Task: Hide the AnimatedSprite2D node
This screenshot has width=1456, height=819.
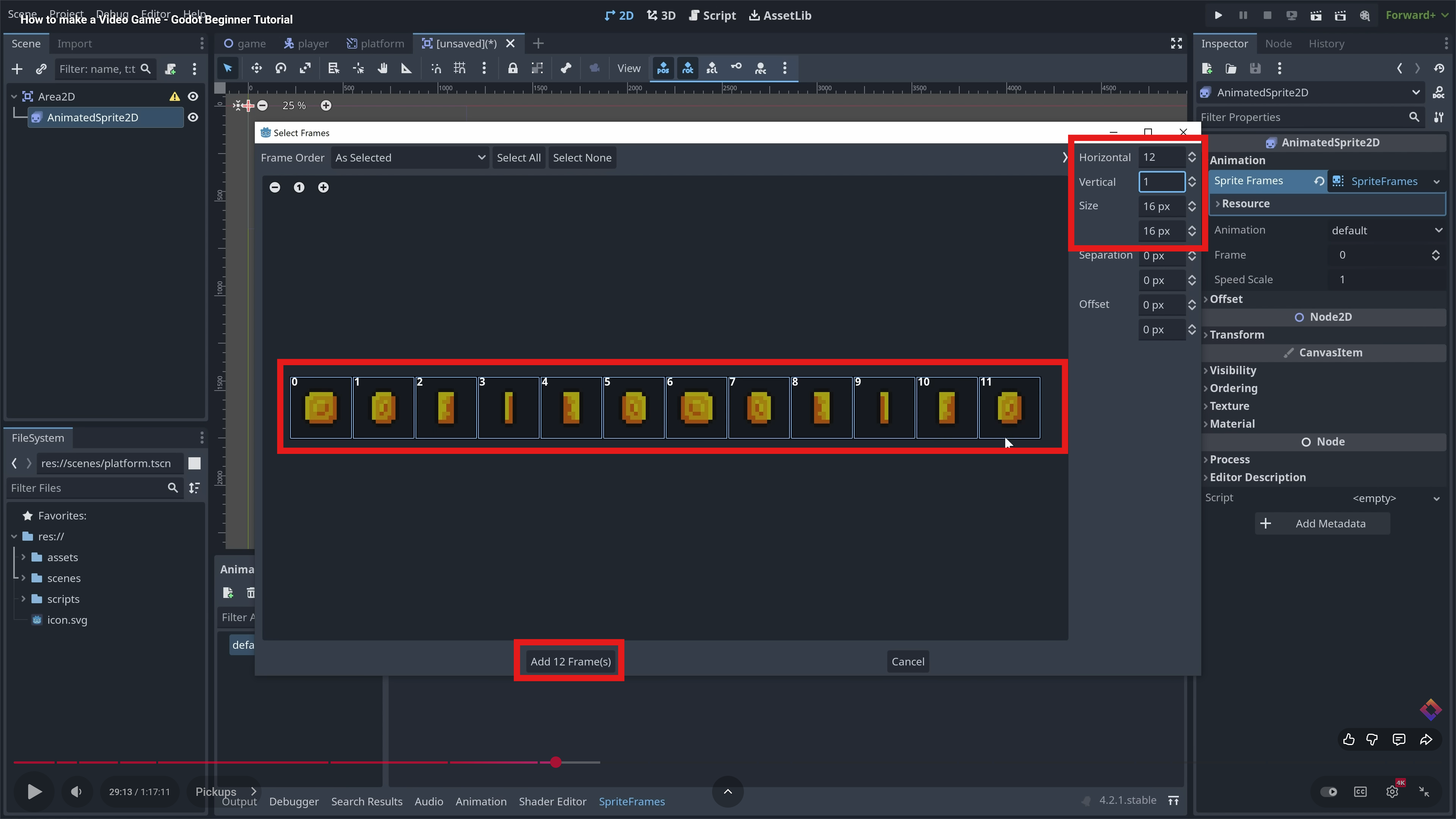Action: [193, 118]
